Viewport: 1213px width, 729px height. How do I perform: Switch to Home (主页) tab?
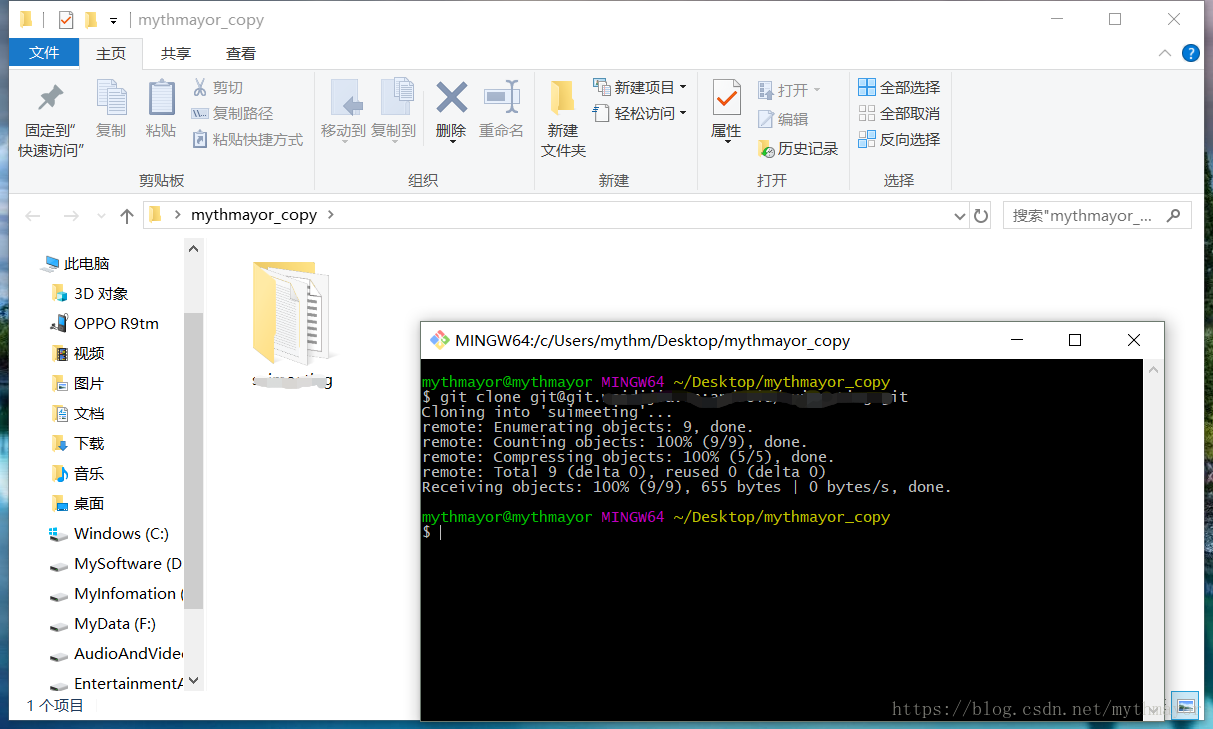point(111,54)
